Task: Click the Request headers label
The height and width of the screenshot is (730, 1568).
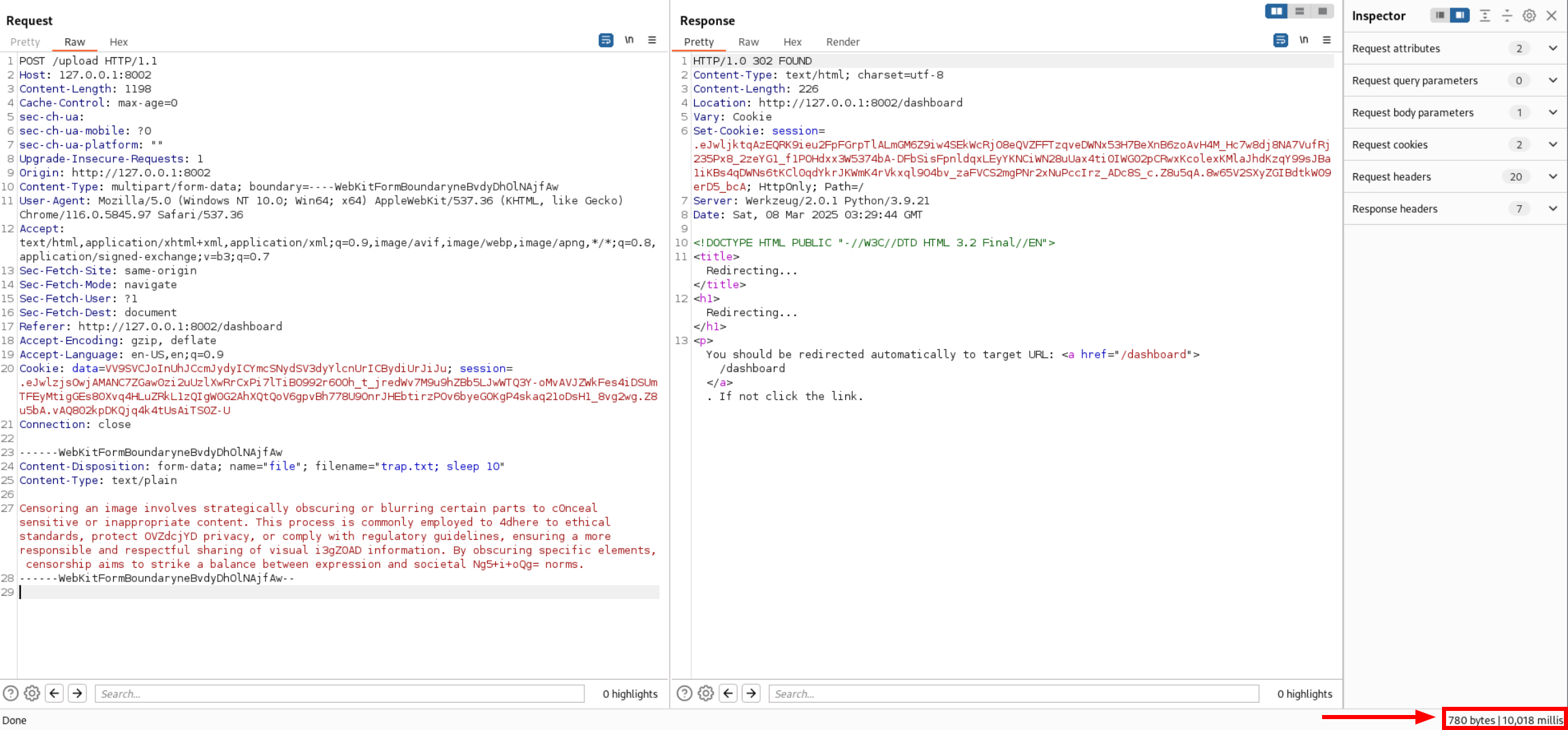Action: click(x=1391, y=177)
